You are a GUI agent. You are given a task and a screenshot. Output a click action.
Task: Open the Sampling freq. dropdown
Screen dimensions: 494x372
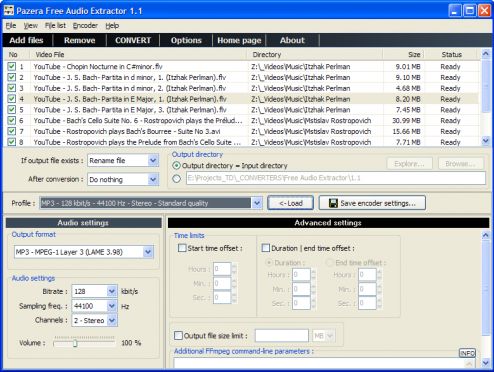tap(112, 306)
